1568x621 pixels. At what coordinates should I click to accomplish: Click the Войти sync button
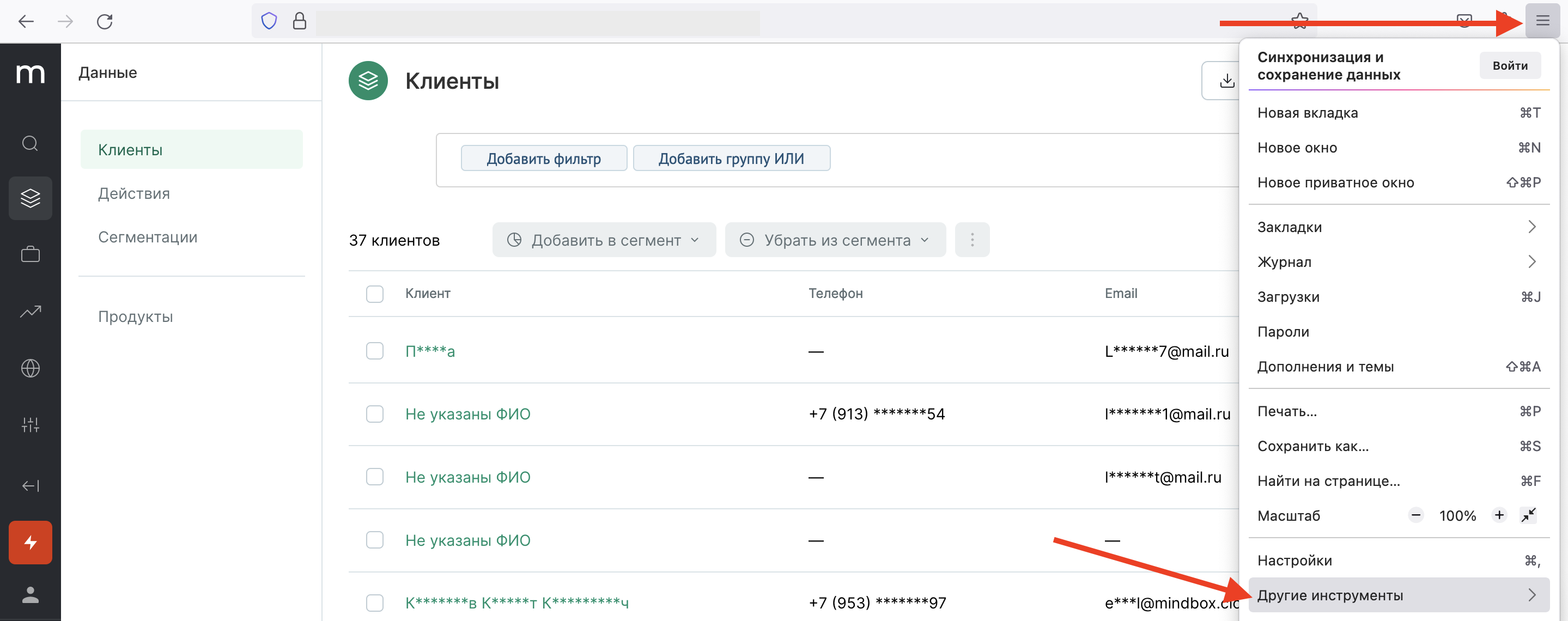[x=1510, y=66]
